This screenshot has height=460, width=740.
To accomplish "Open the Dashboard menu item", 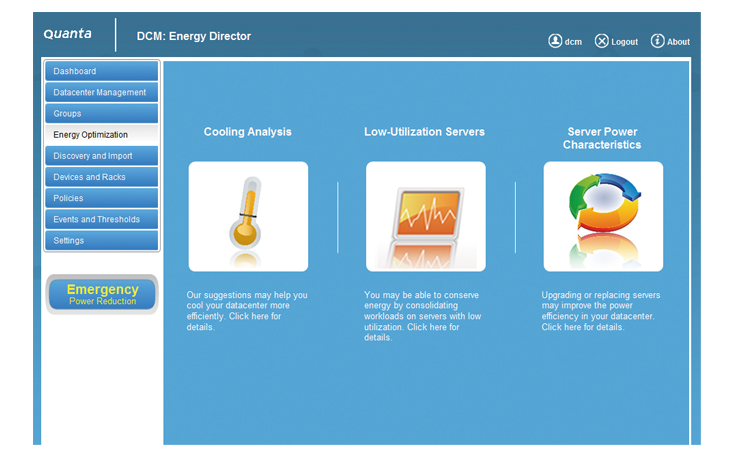I will 101,71.
